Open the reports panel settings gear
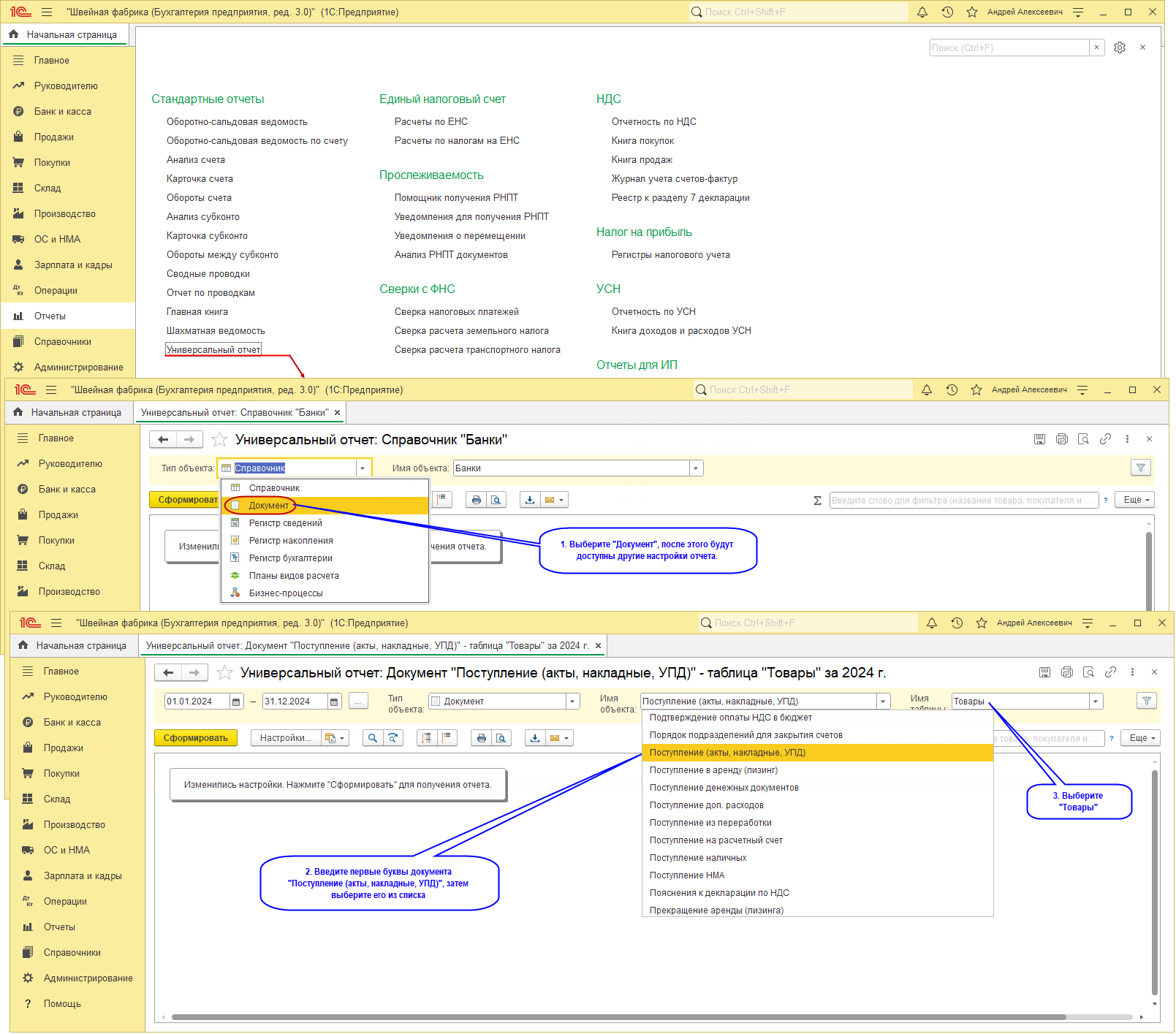 [1120, 47]
